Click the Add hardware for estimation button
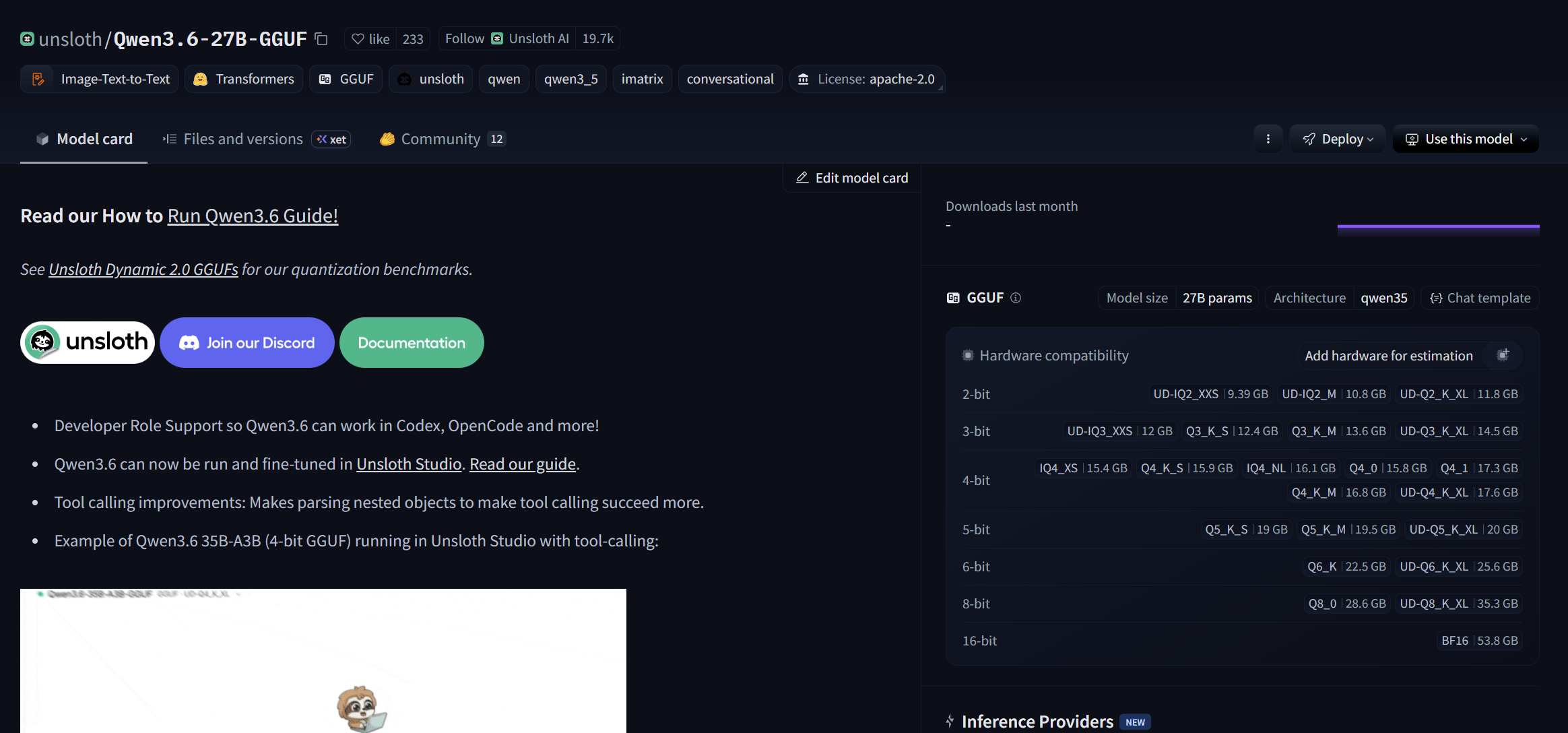Viewport: 1568px width, 733px height. (x=1410, y=355)
